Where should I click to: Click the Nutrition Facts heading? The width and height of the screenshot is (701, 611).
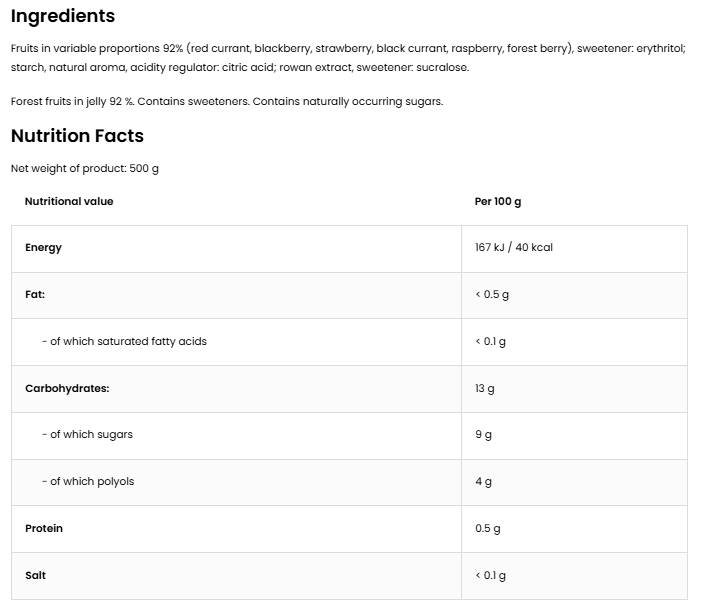[77, 136]
